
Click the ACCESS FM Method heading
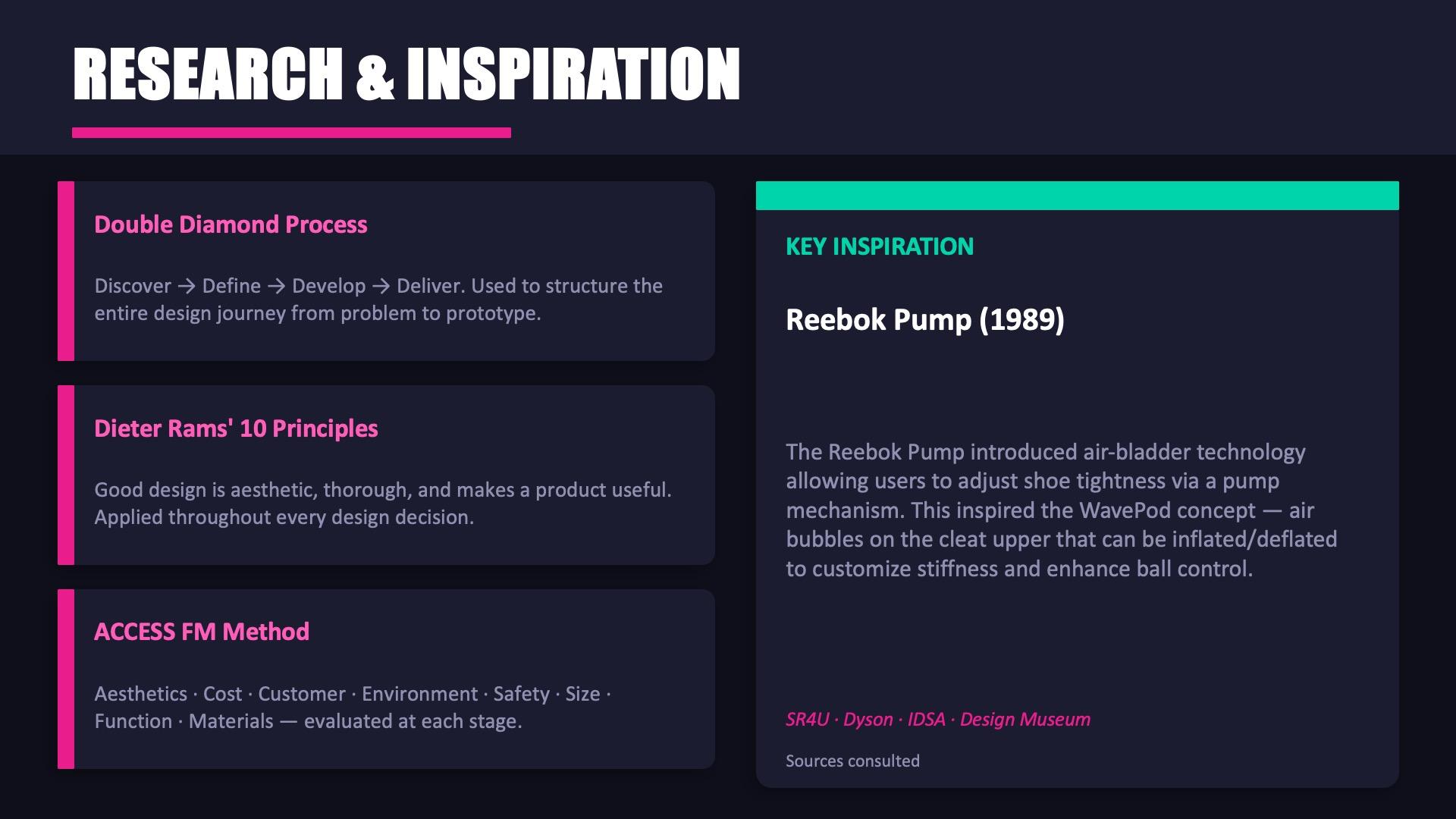click(202, 632)
